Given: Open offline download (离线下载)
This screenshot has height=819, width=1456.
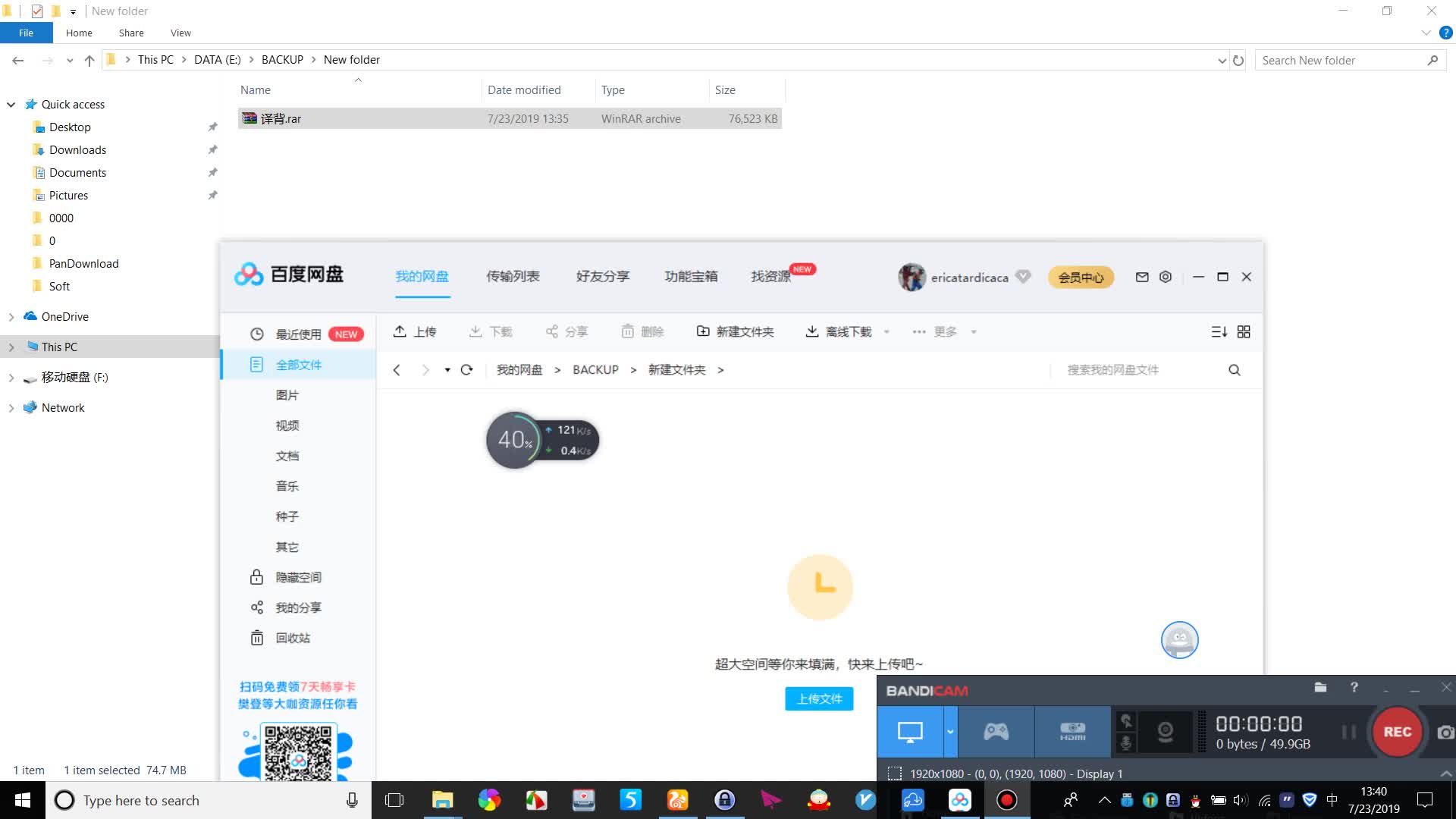Looking at the screenshot, I should tap(838, 331).
